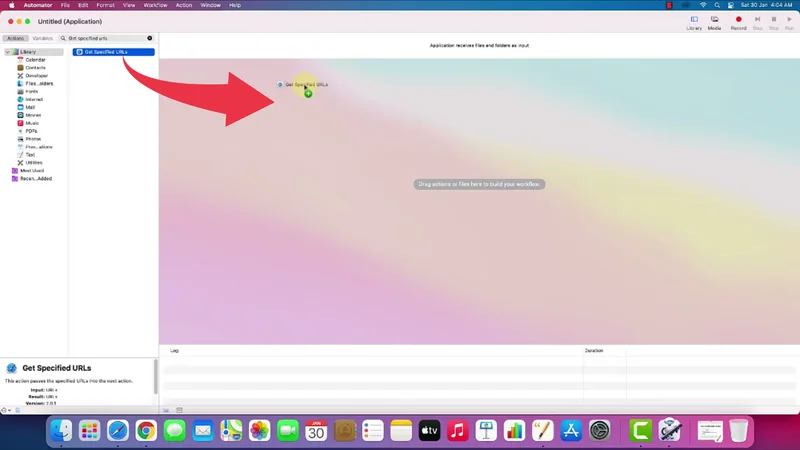Pick the Developer category in the Library
This screenshot has width=800, height=450.
(x=35, y=76)
